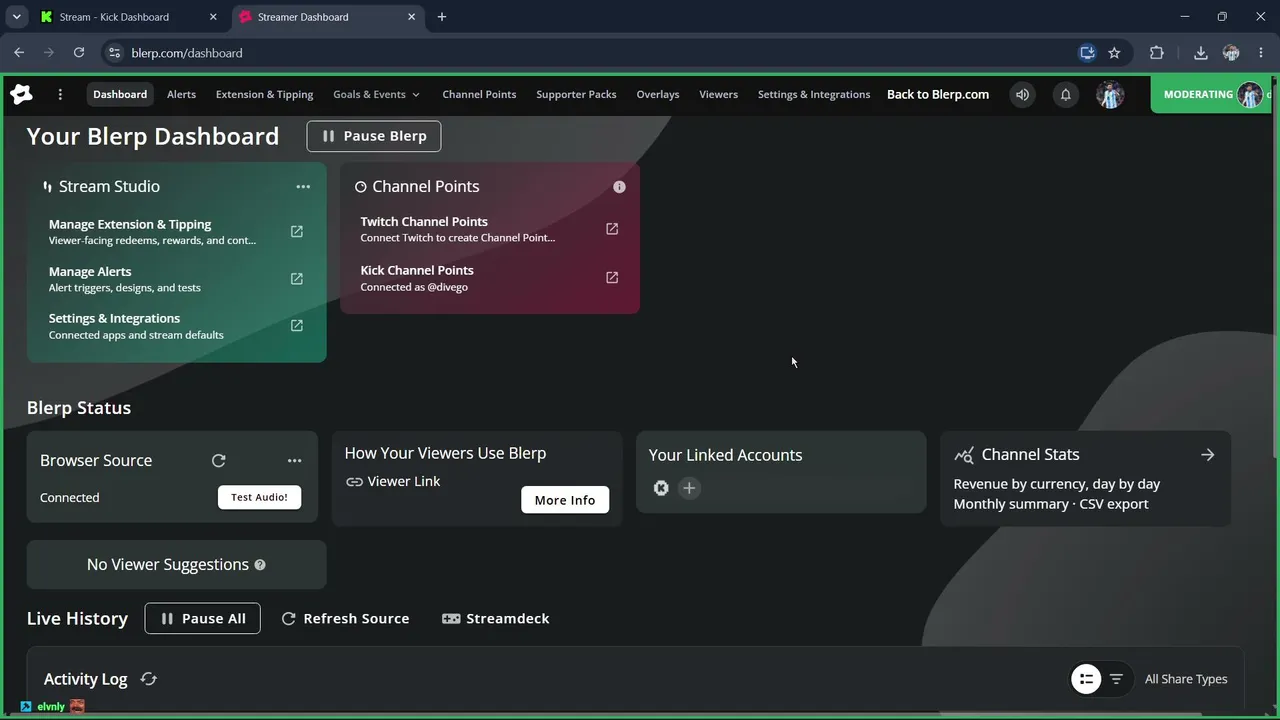Open the Streamdeck button
1280x720 pixels.
(x=496, y=619)
